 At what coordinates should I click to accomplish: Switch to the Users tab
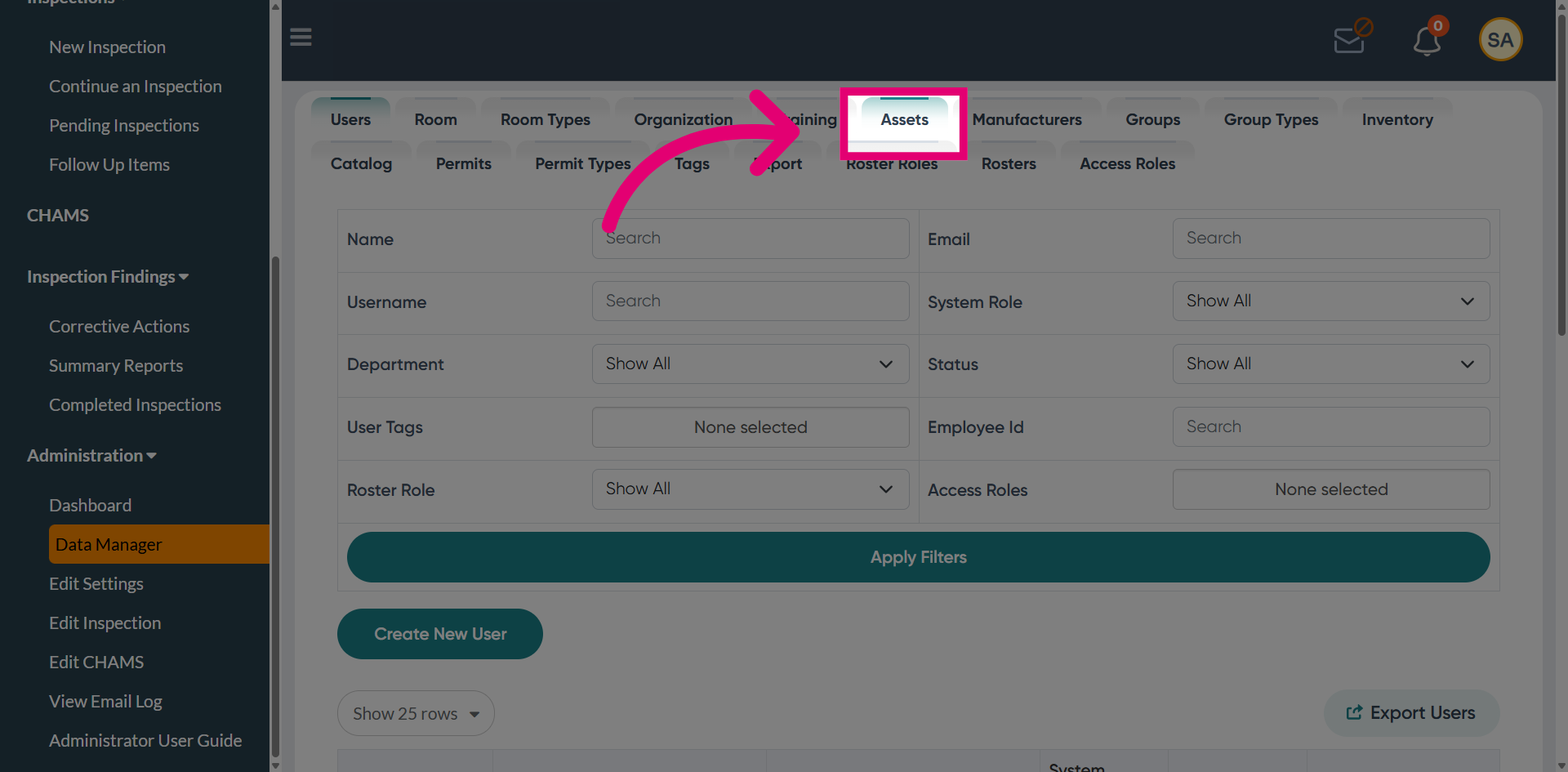tap(350, 119)
